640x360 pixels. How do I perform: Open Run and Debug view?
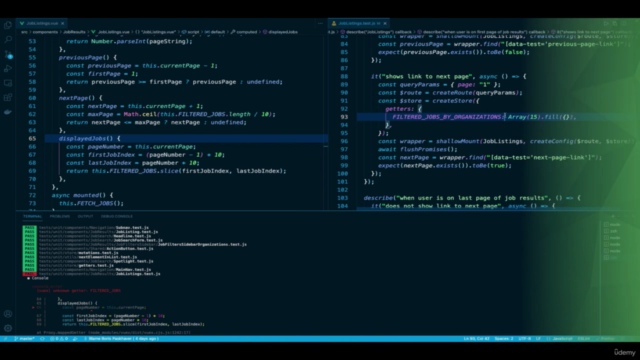coord(8,69)
